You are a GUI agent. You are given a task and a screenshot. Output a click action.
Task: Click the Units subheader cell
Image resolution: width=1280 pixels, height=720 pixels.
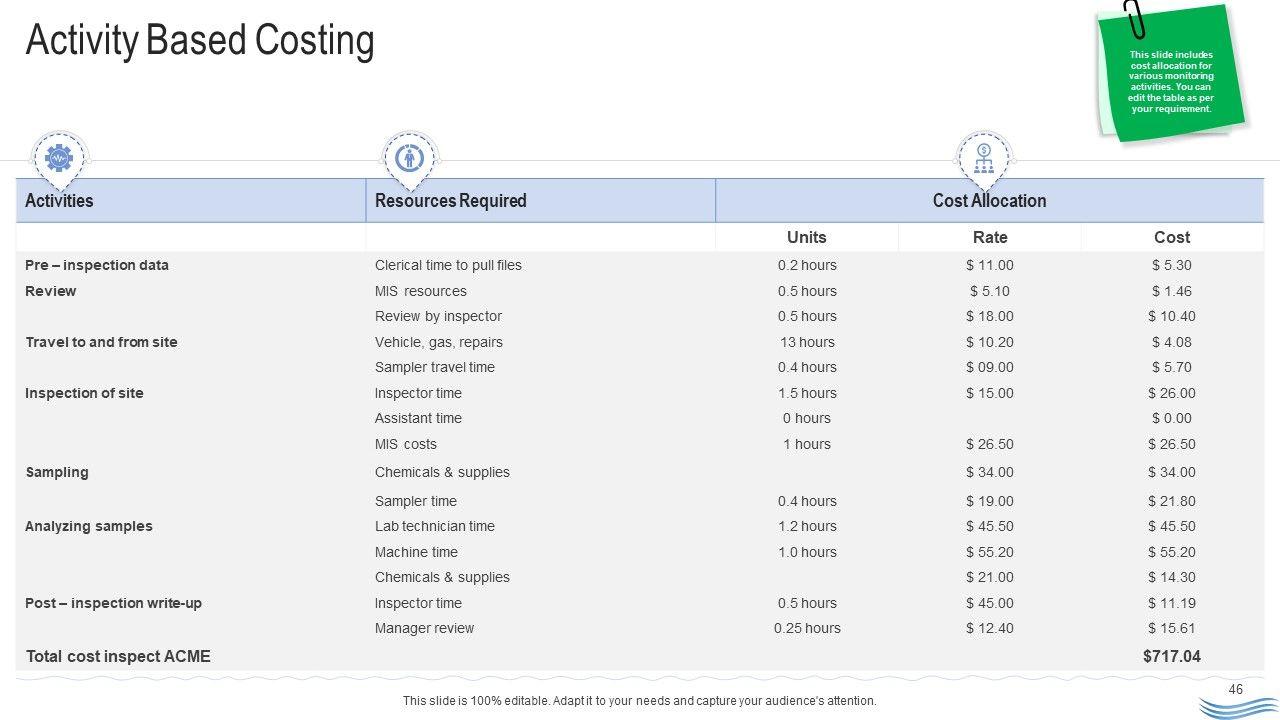pyautogui.click(x=806, y=237)
